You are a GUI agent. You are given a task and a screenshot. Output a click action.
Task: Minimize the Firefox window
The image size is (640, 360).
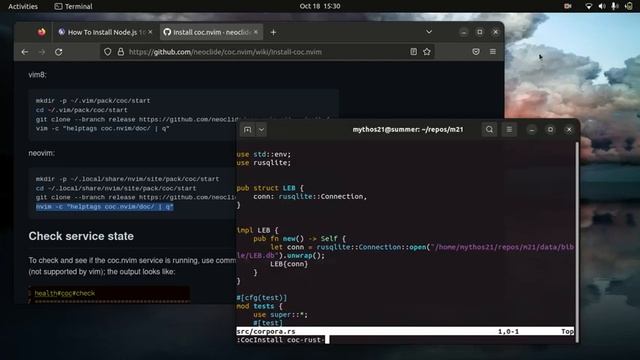coord(463,32)
